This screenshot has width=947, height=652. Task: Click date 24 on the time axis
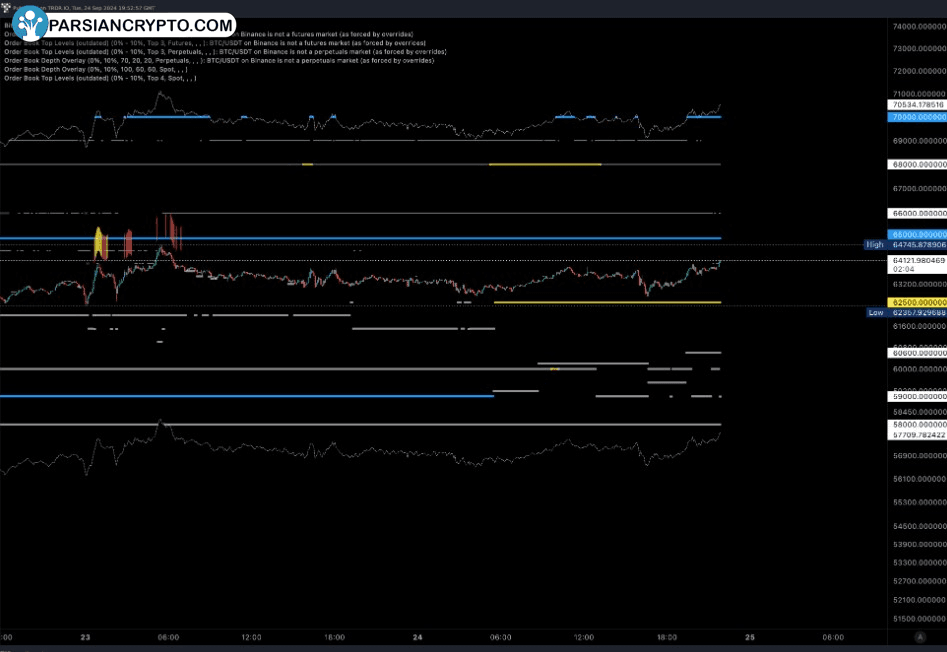[417, 636]
